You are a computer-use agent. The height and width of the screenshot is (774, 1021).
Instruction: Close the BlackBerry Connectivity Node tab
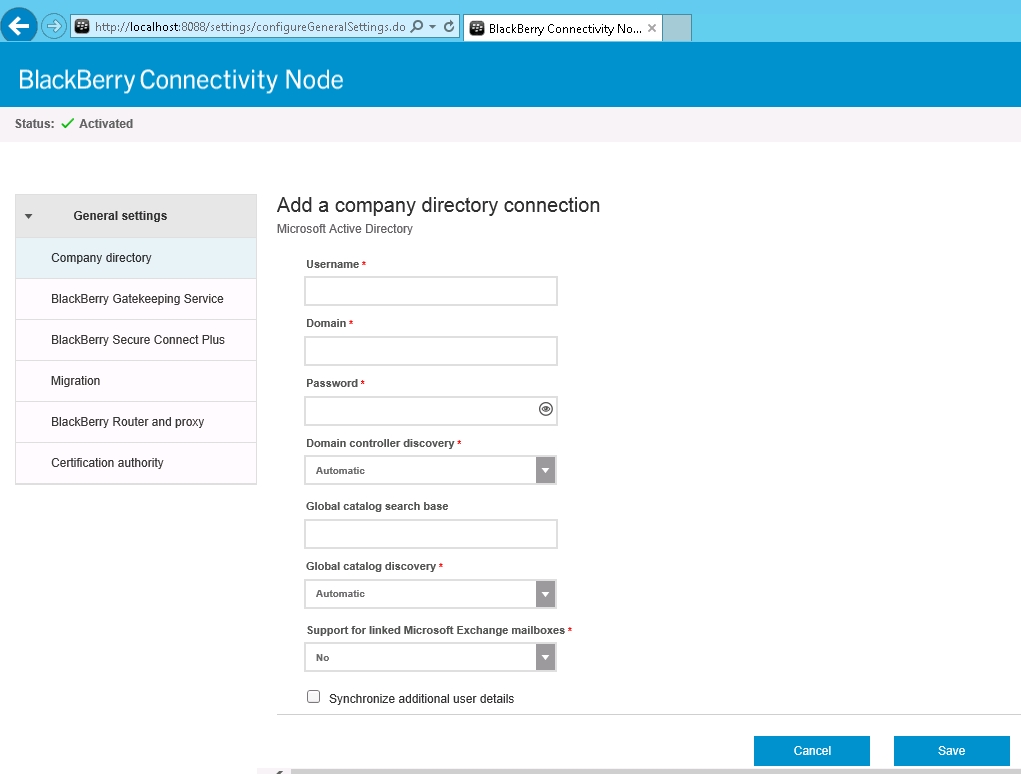coord(652,28)
